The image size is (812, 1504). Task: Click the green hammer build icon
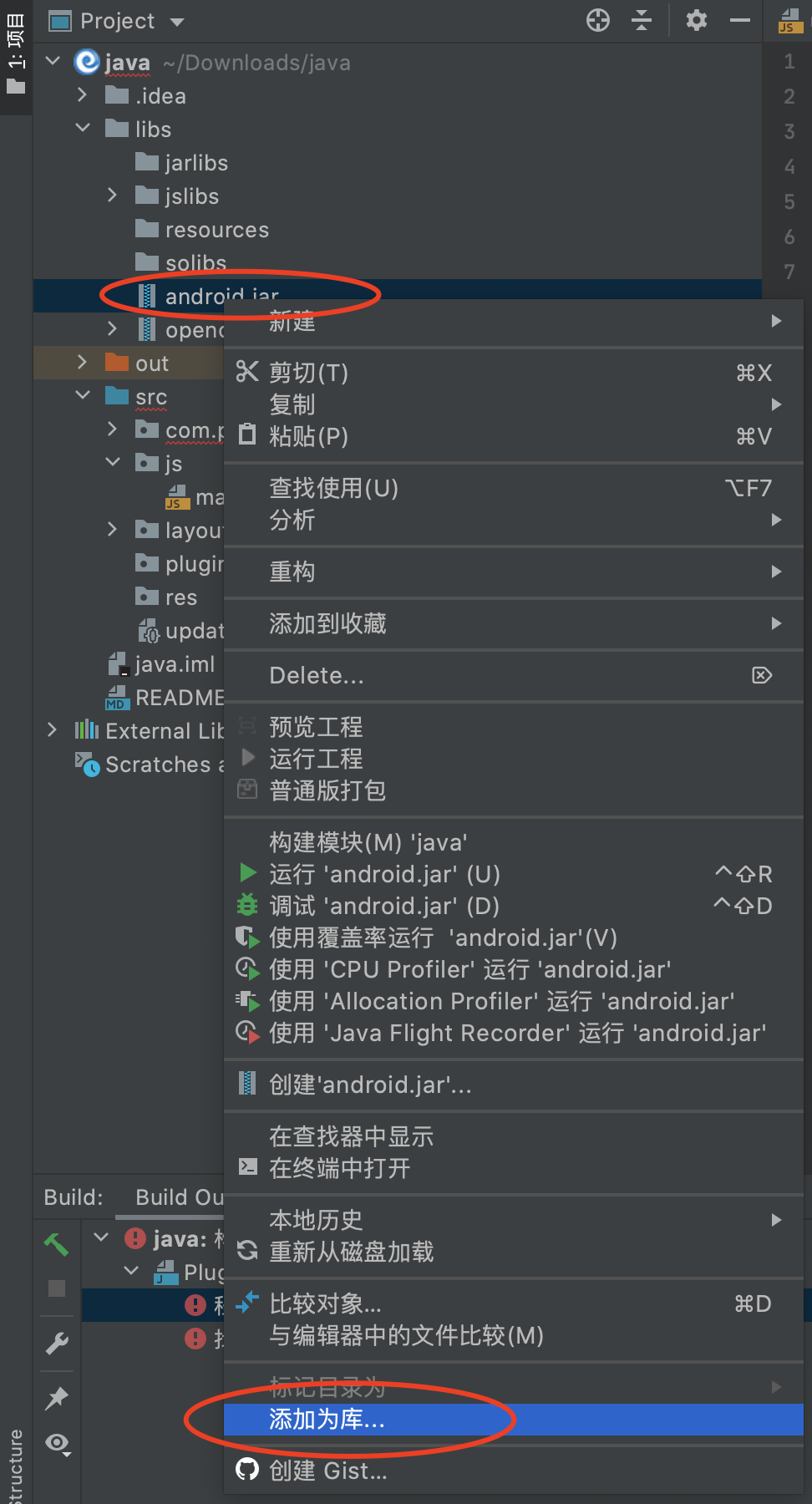tap(57, 1244)
